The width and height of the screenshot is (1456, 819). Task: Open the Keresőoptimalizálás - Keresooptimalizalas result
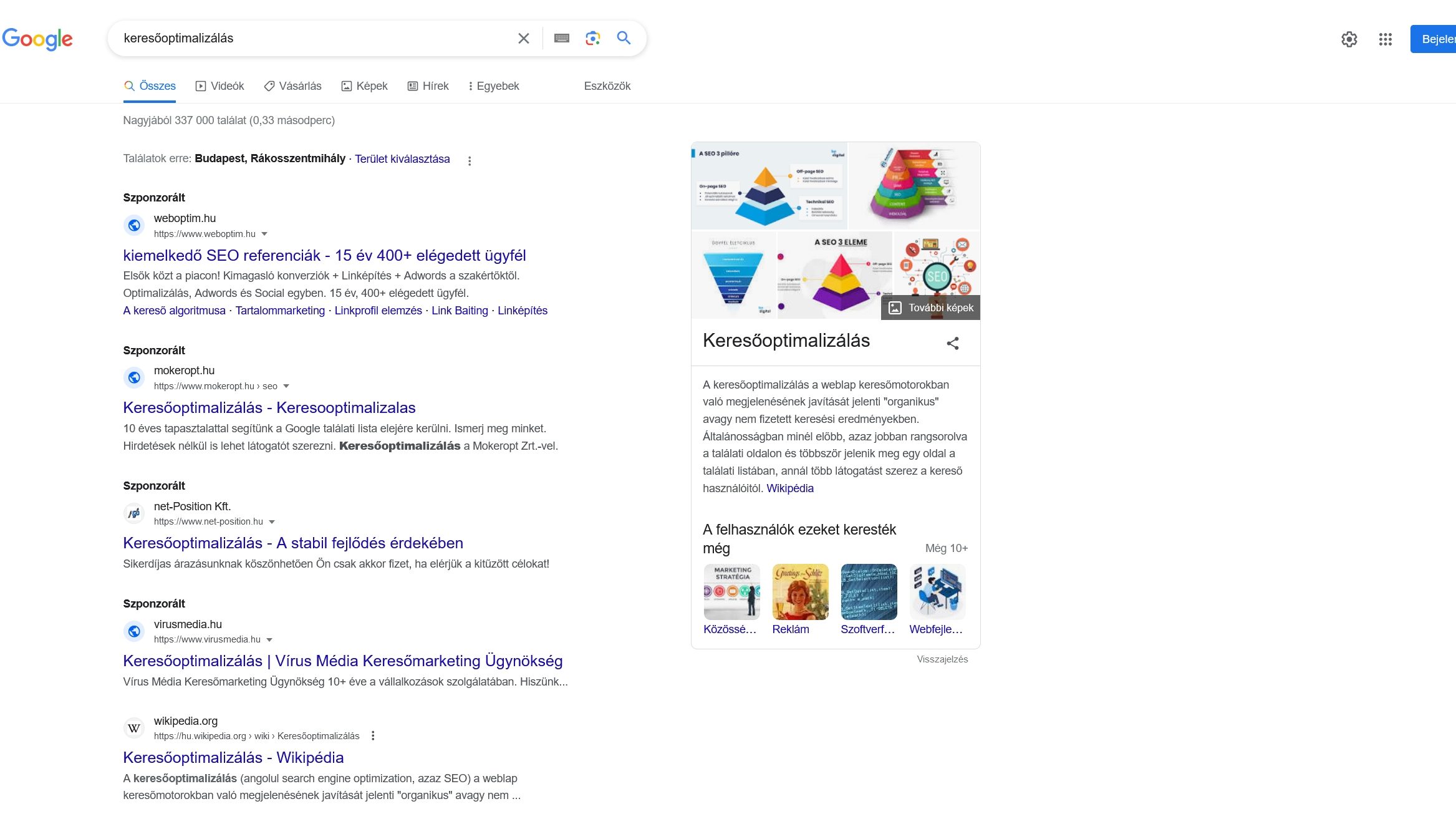point(269,408)
